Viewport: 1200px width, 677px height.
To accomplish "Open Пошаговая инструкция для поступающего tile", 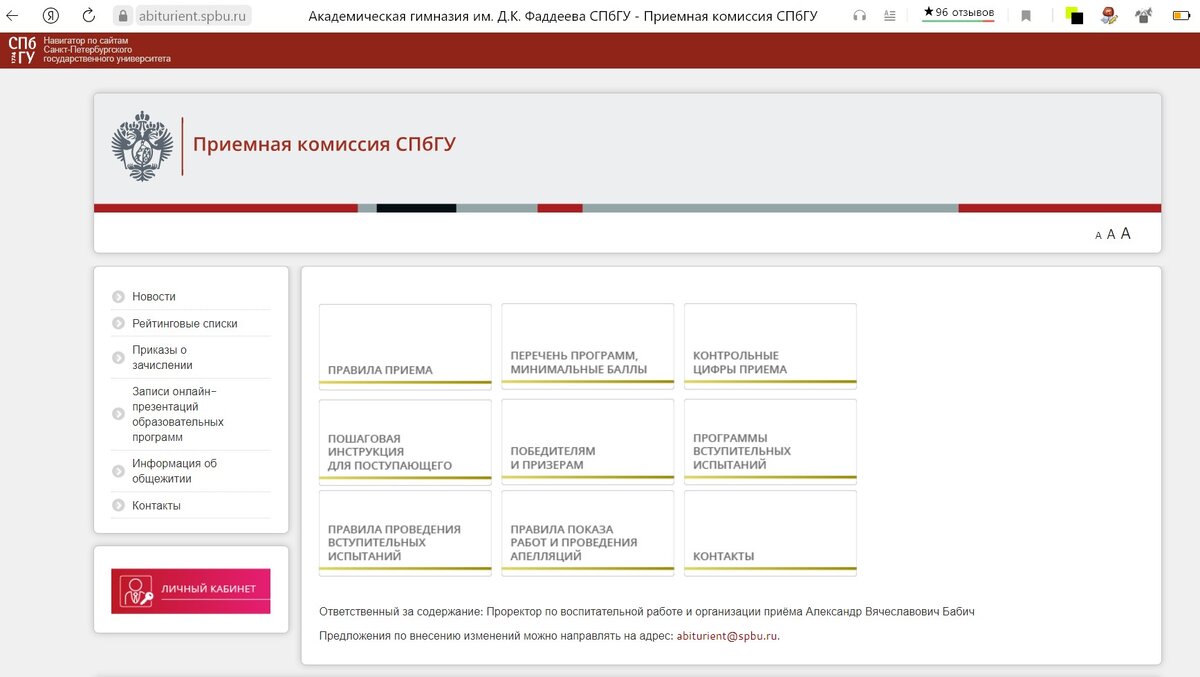I will [x=405, y=441].
